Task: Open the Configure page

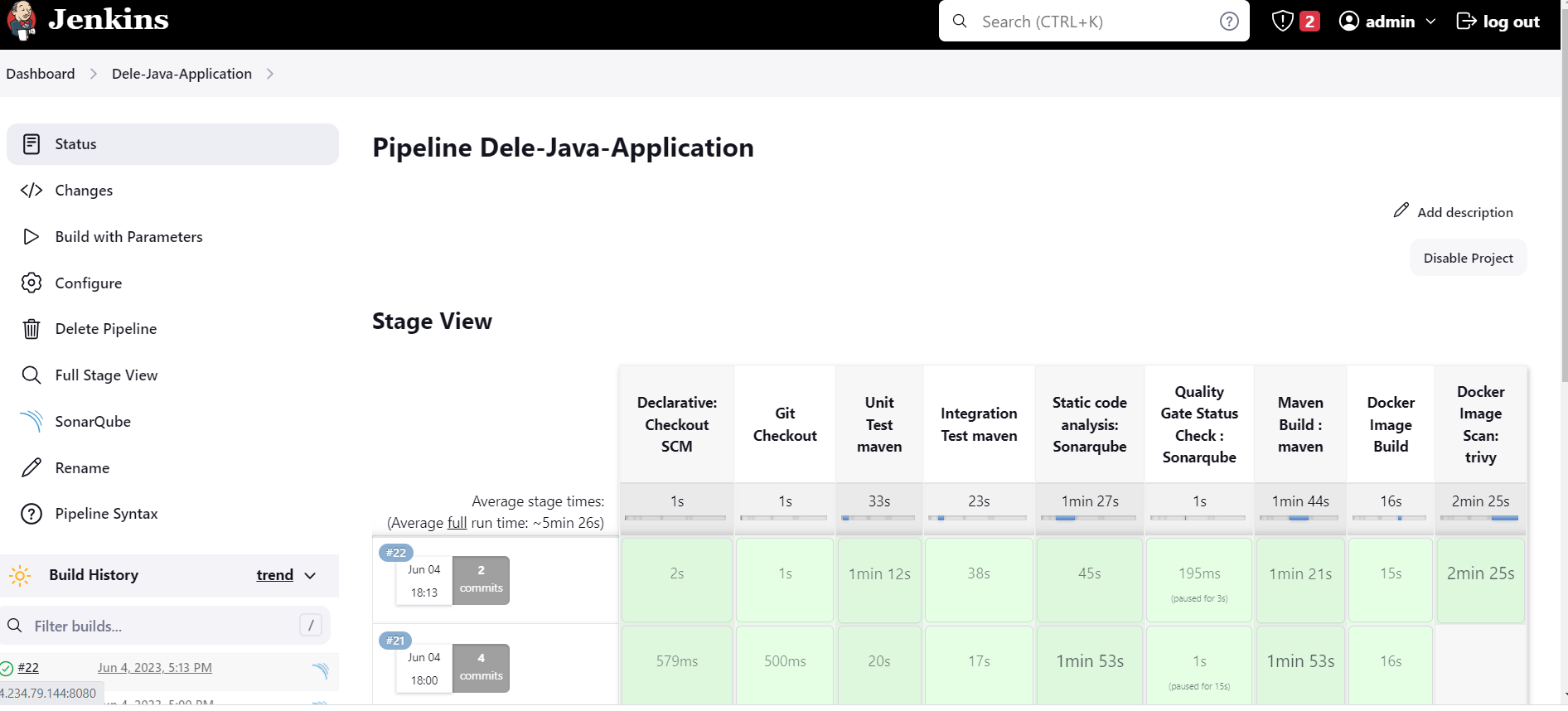Action: (x=172, y=283)
